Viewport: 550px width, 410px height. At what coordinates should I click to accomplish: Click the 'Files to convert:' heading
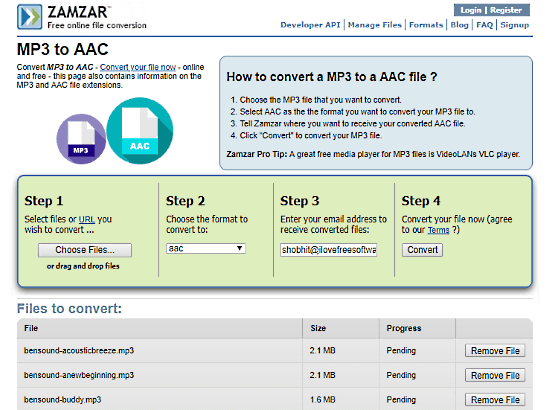point(69,309)
